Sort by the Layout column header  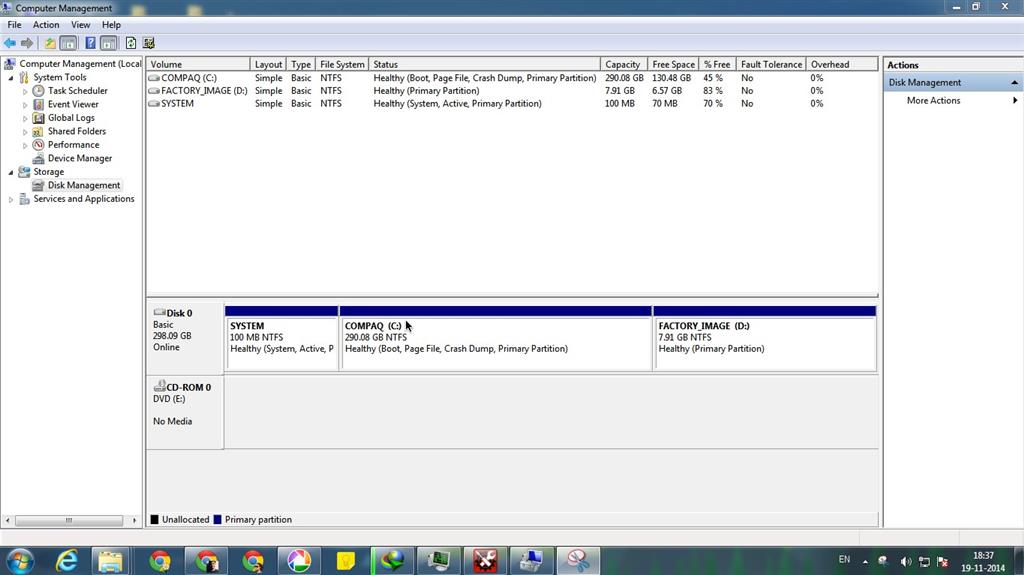tap(268, 64)
